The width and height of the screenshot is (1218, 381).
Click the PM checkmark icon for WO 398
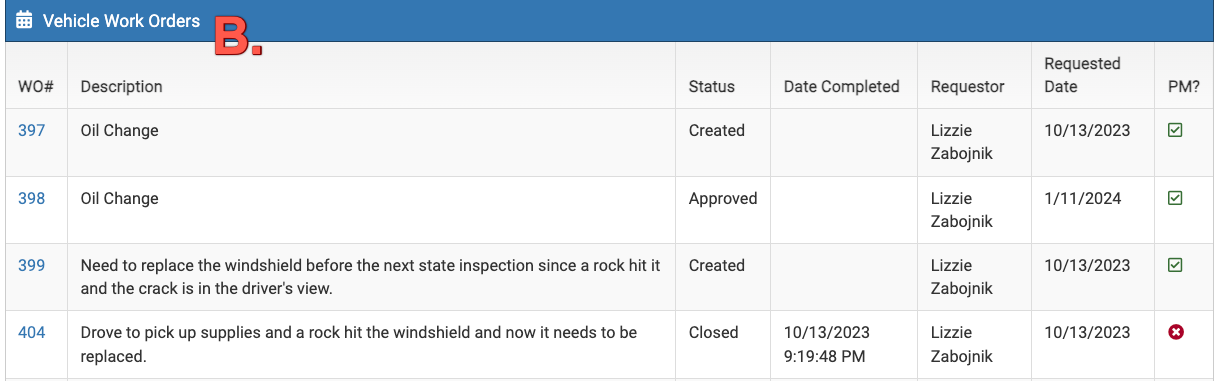(x=1176, y=198)
